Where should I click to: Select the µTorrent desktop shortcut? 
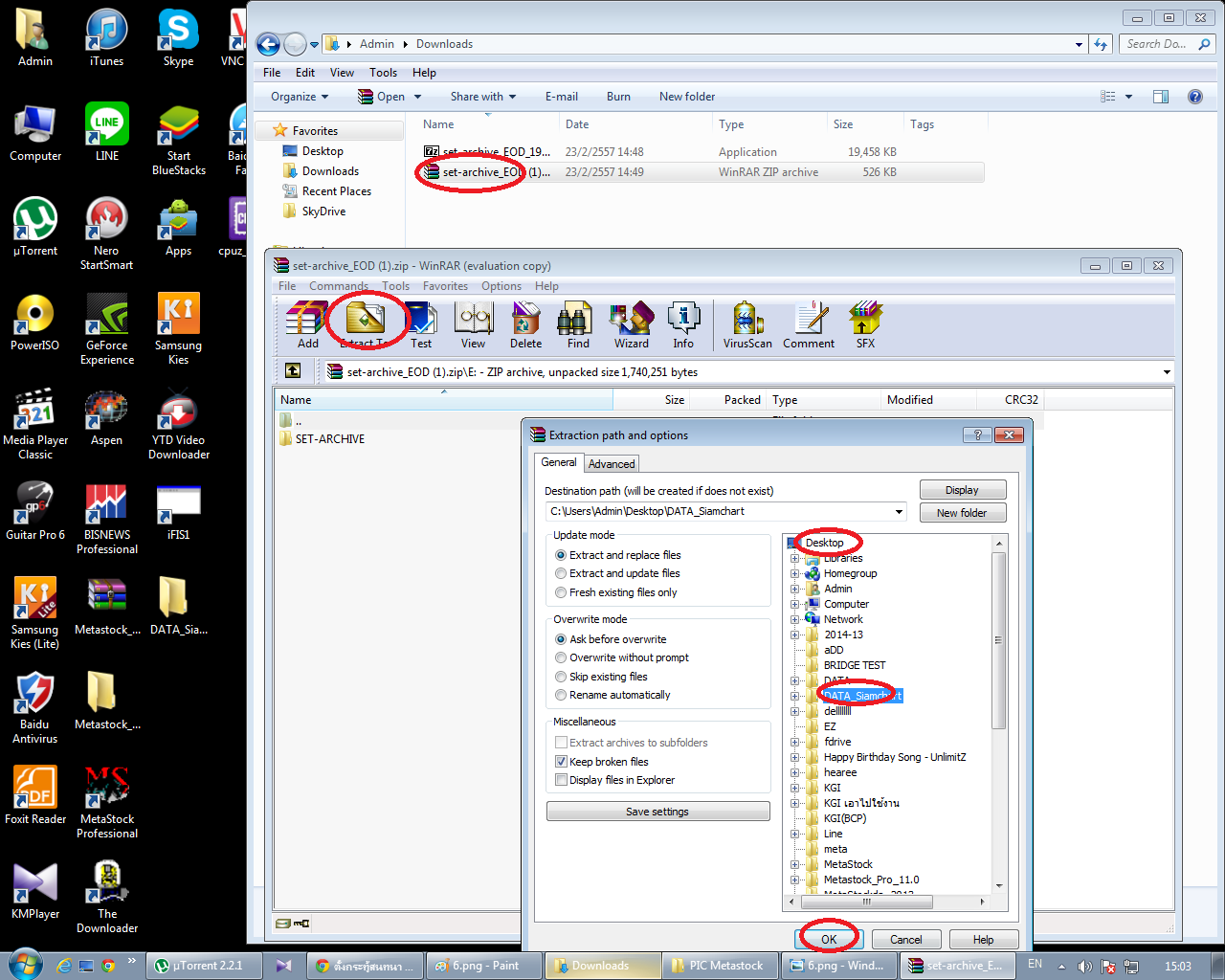35,227
